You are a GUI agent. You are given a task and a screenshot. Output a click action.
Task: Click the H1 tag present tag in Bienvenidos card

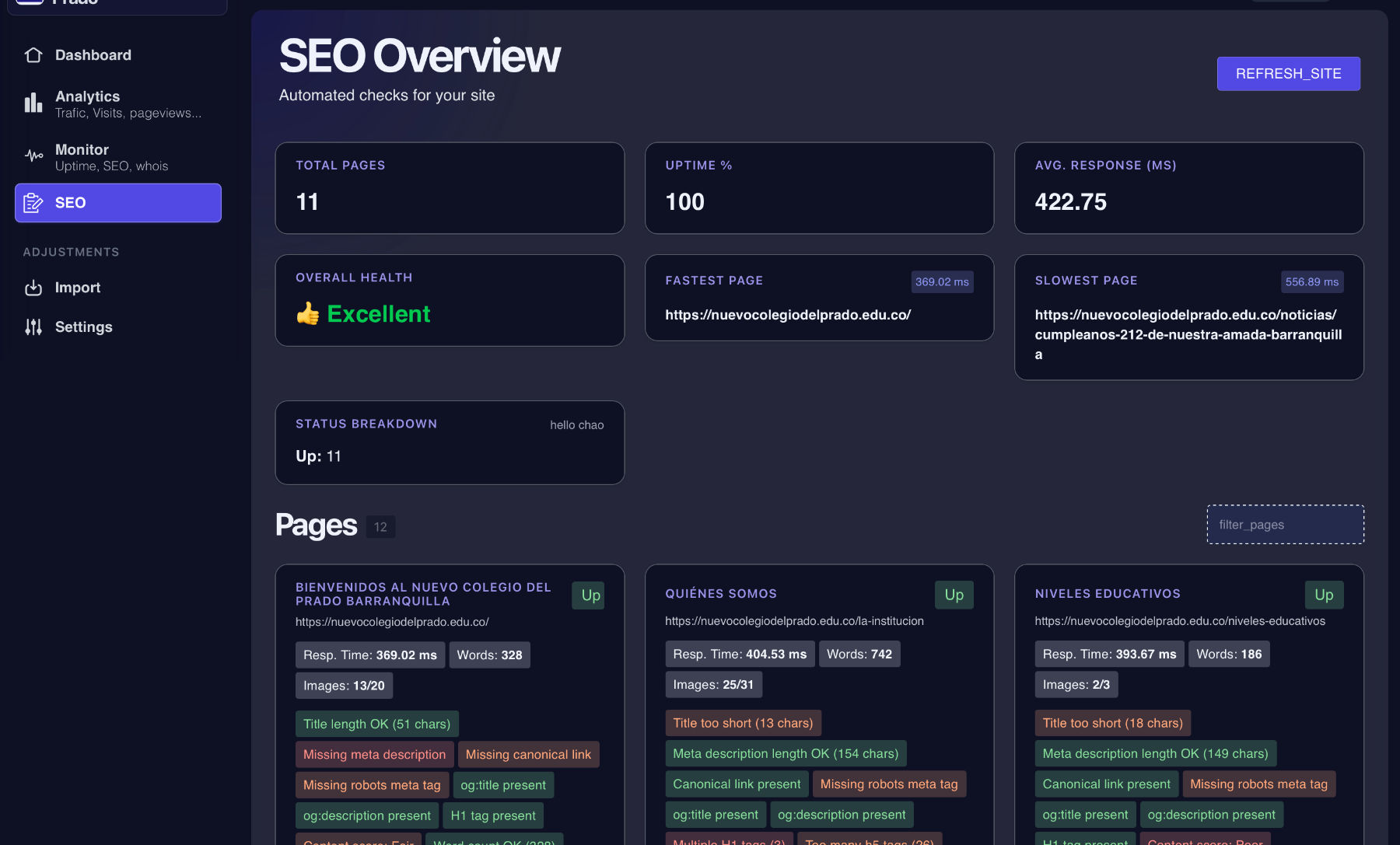point(493,815)
